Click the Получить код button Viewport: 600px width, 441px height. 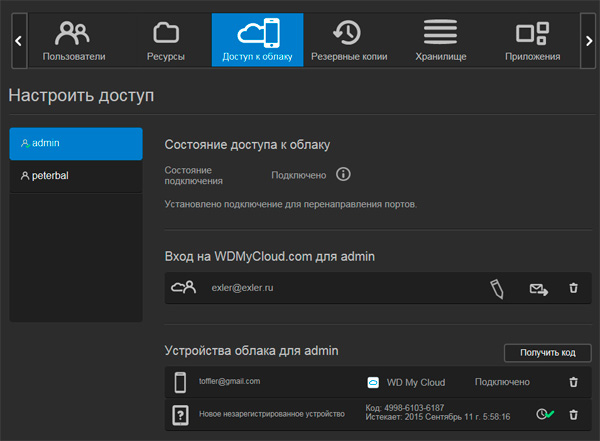pos(547,353)
